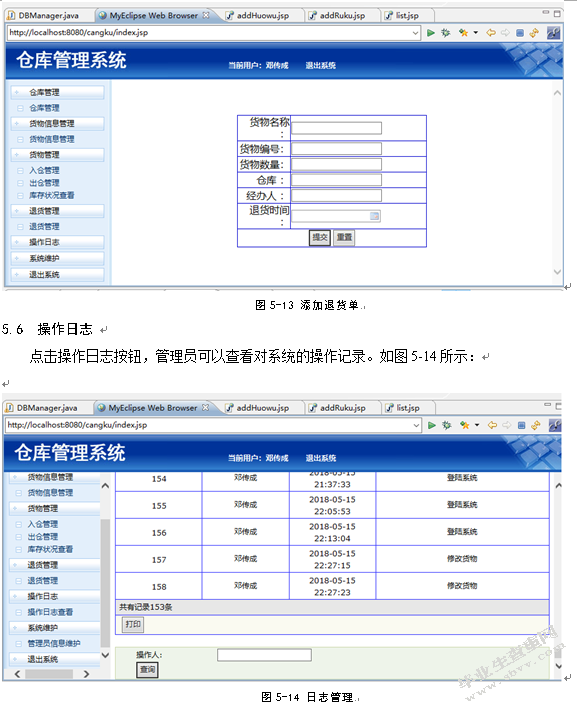Click the blue Stop icon in Figure 5-13 toolbar
This screenshot has width=577, height=707.
pos(520,33)
